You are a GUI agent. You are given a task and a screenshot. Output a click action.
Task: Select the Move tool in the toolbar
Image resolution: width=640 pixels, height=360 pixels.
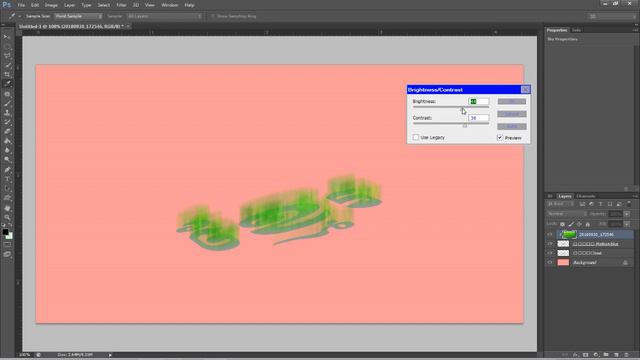(7, 36)
